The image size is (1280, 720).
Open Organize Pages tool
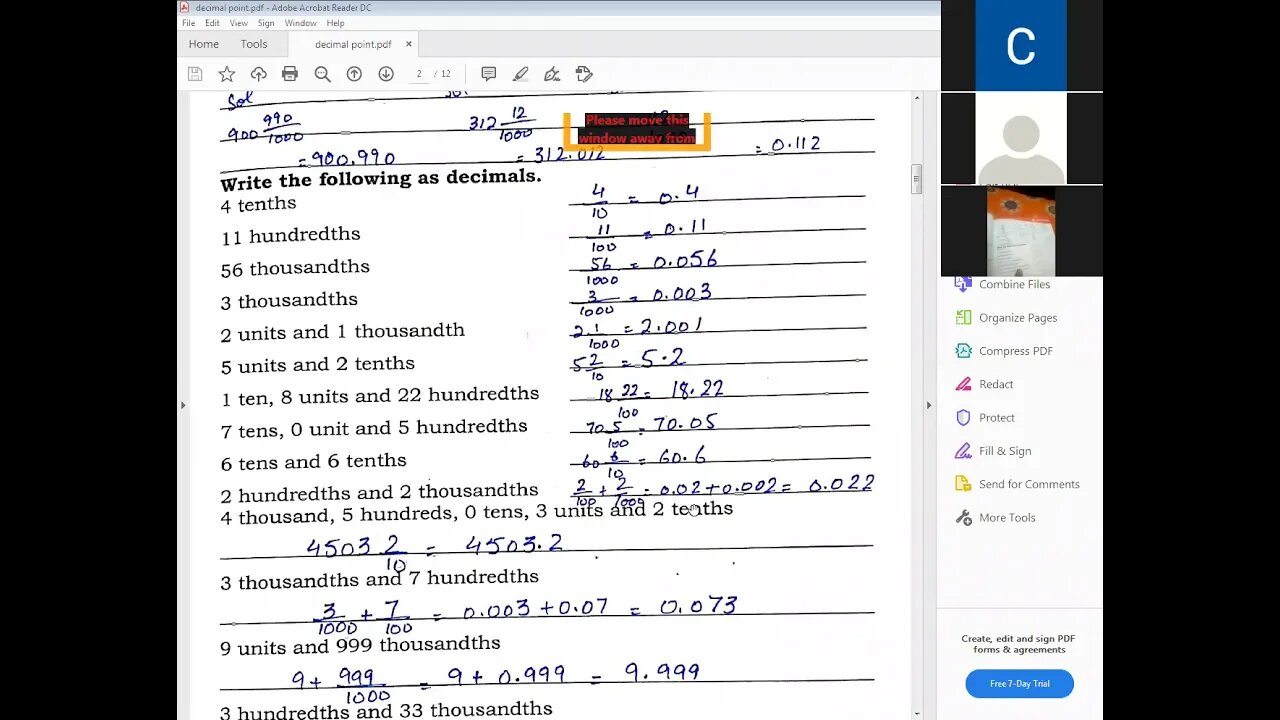coord(1006,317)
